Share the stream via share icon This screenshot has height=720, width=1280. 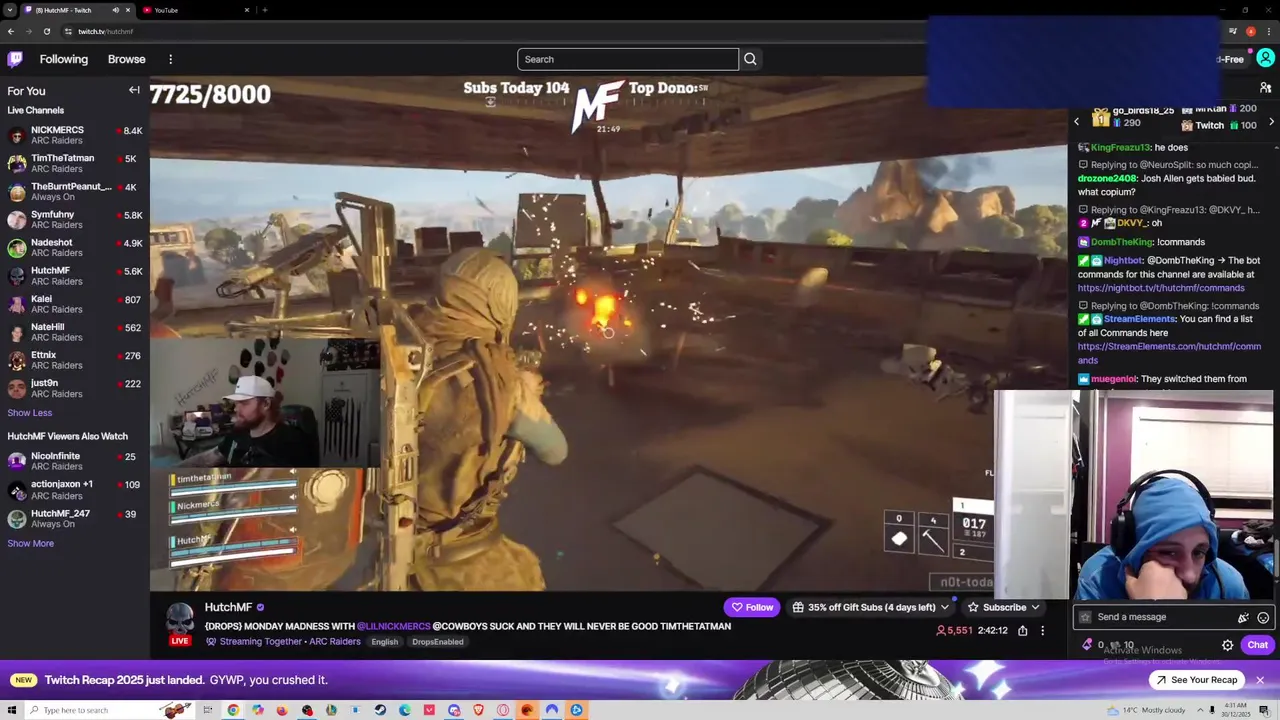click(x=1022, y=631)
